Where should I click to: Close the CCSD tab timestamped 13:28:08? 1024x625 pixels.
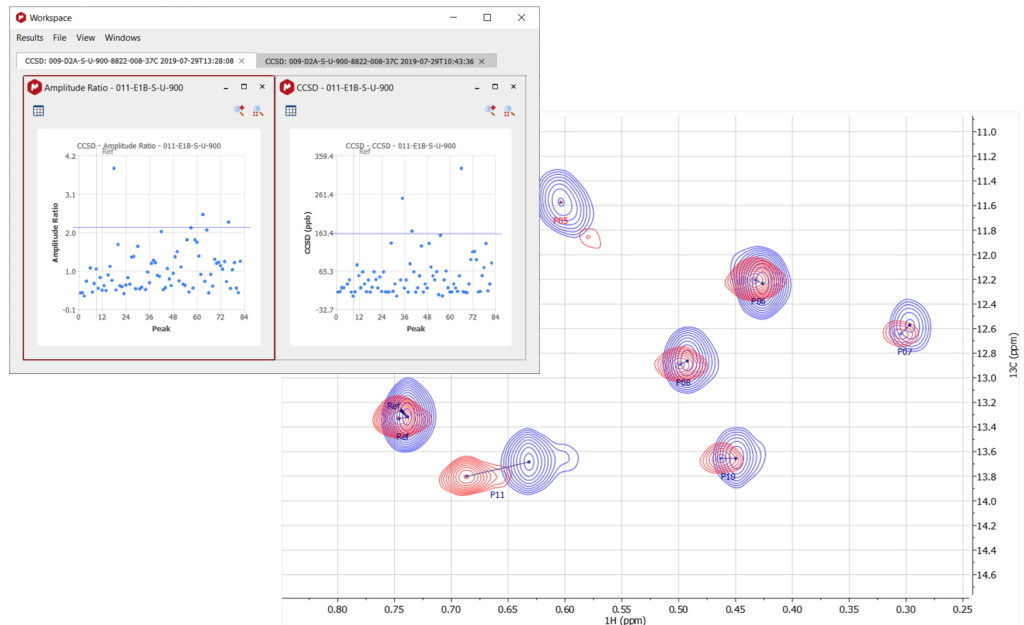242,61
